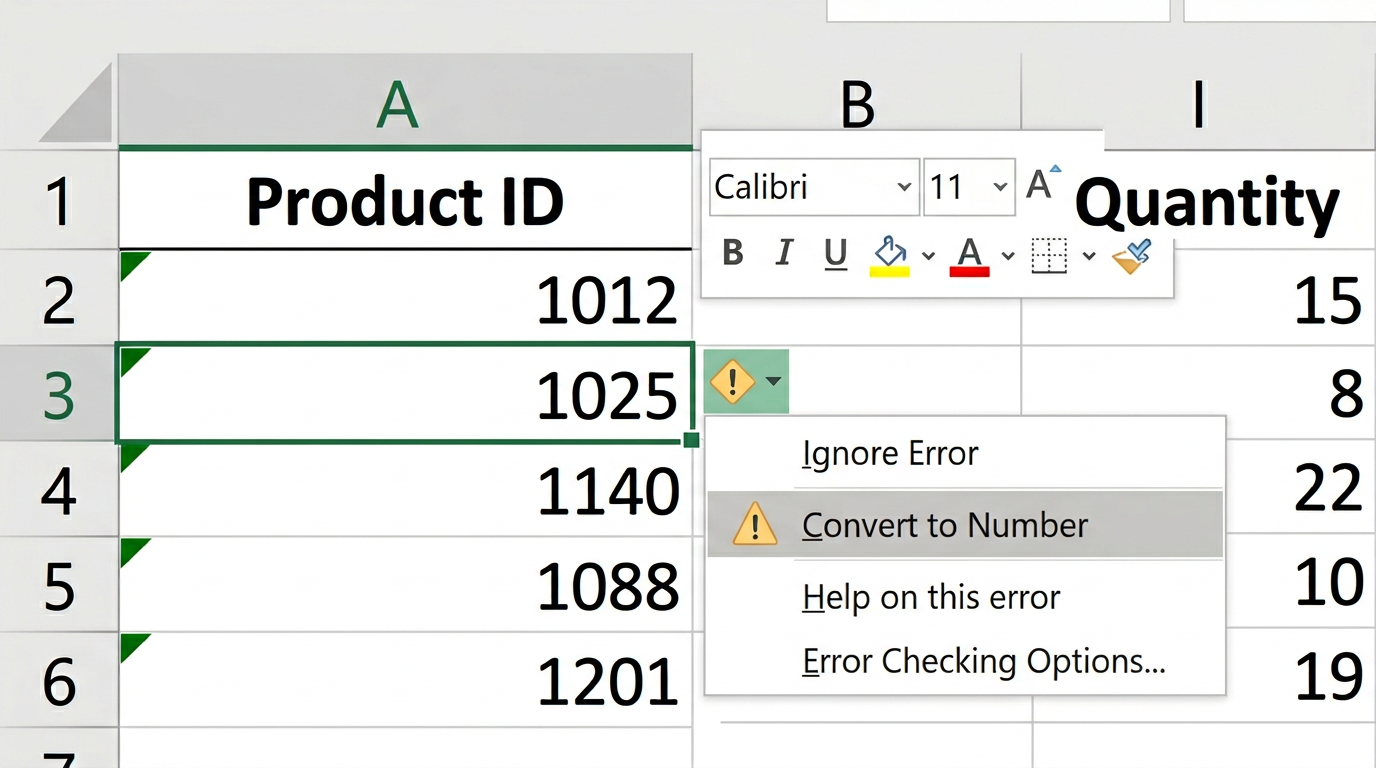Toggle Bold in the mini toolbar
Image resolution: width=1376 pixels, height=768 pixels.
pos(733,254)
